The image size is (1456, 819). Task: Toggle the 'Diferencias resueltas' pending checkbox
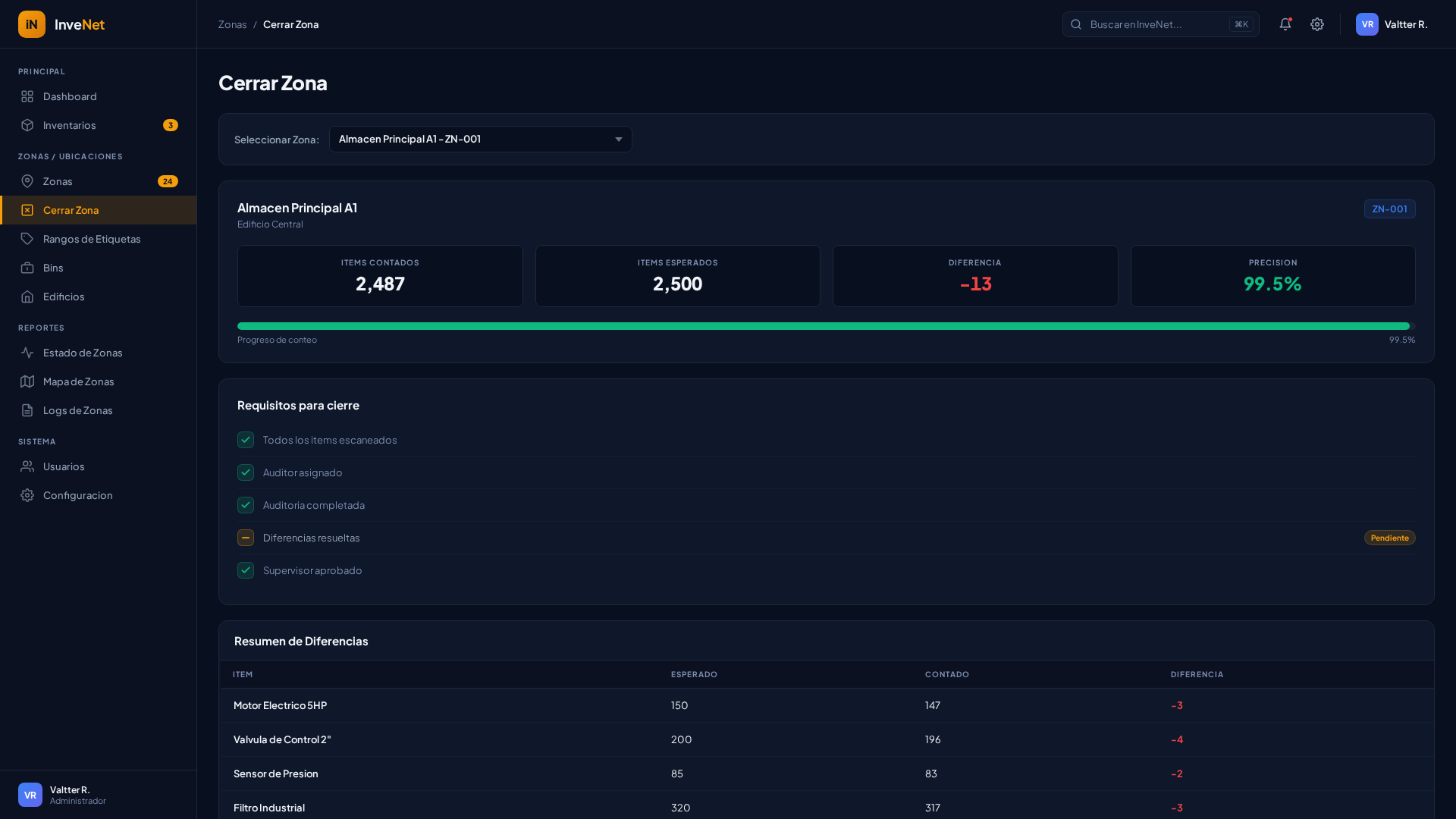coord(246,538)
